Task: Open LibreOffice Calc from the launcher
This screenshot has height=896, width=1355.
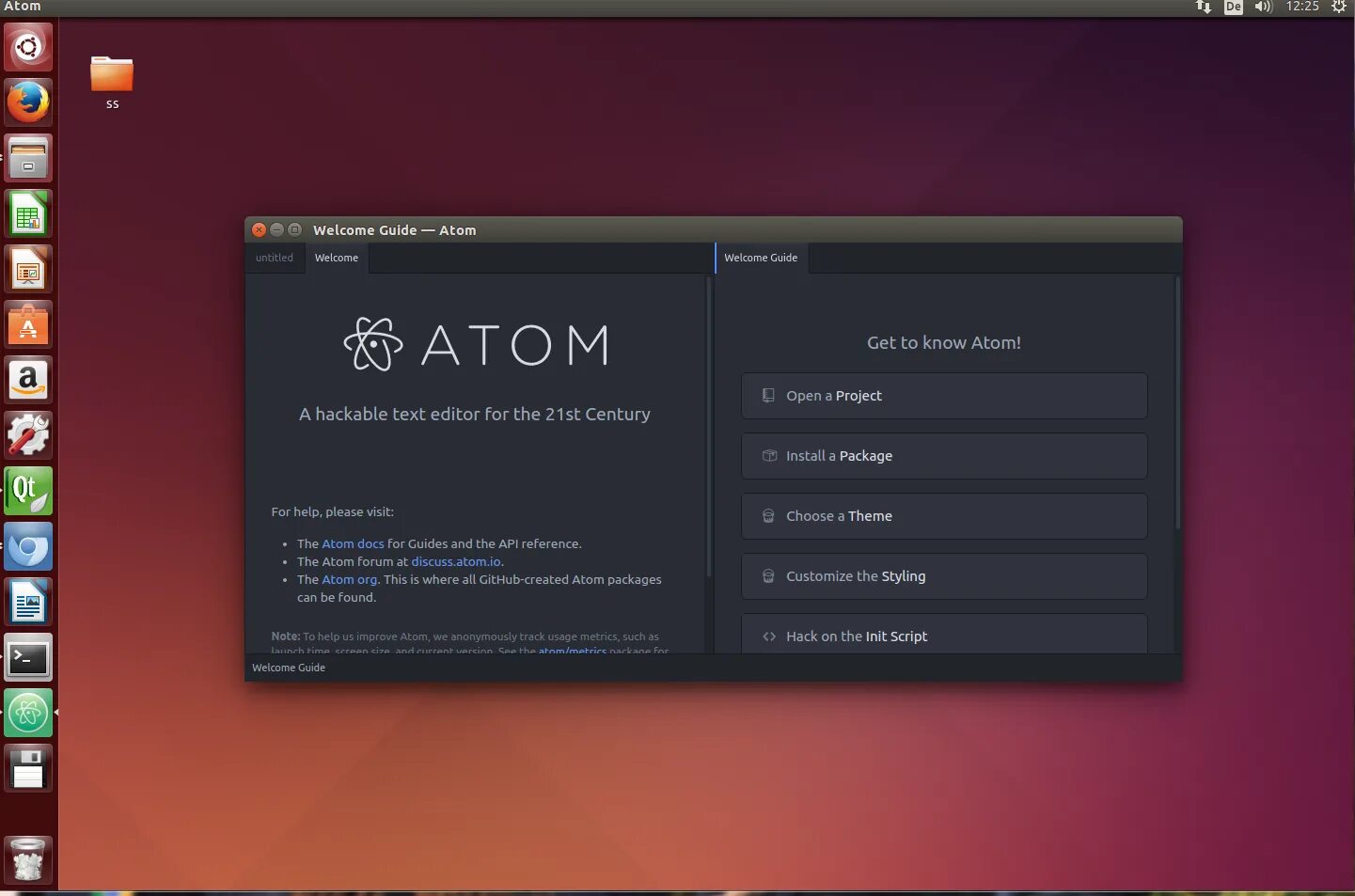Action: [x=27, y=213]
